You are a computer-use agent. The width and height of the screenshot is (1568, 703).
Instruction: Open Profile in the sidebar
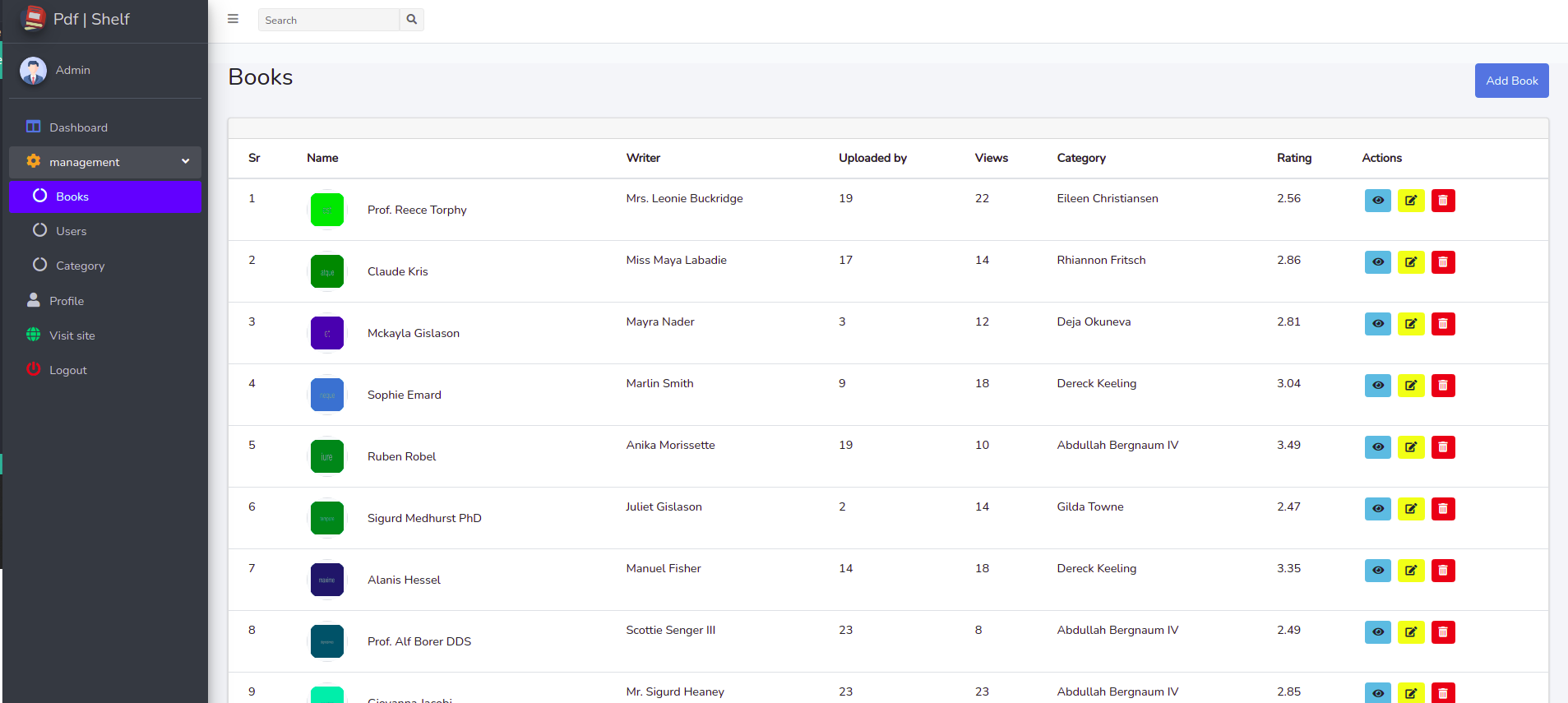point(105,301)
